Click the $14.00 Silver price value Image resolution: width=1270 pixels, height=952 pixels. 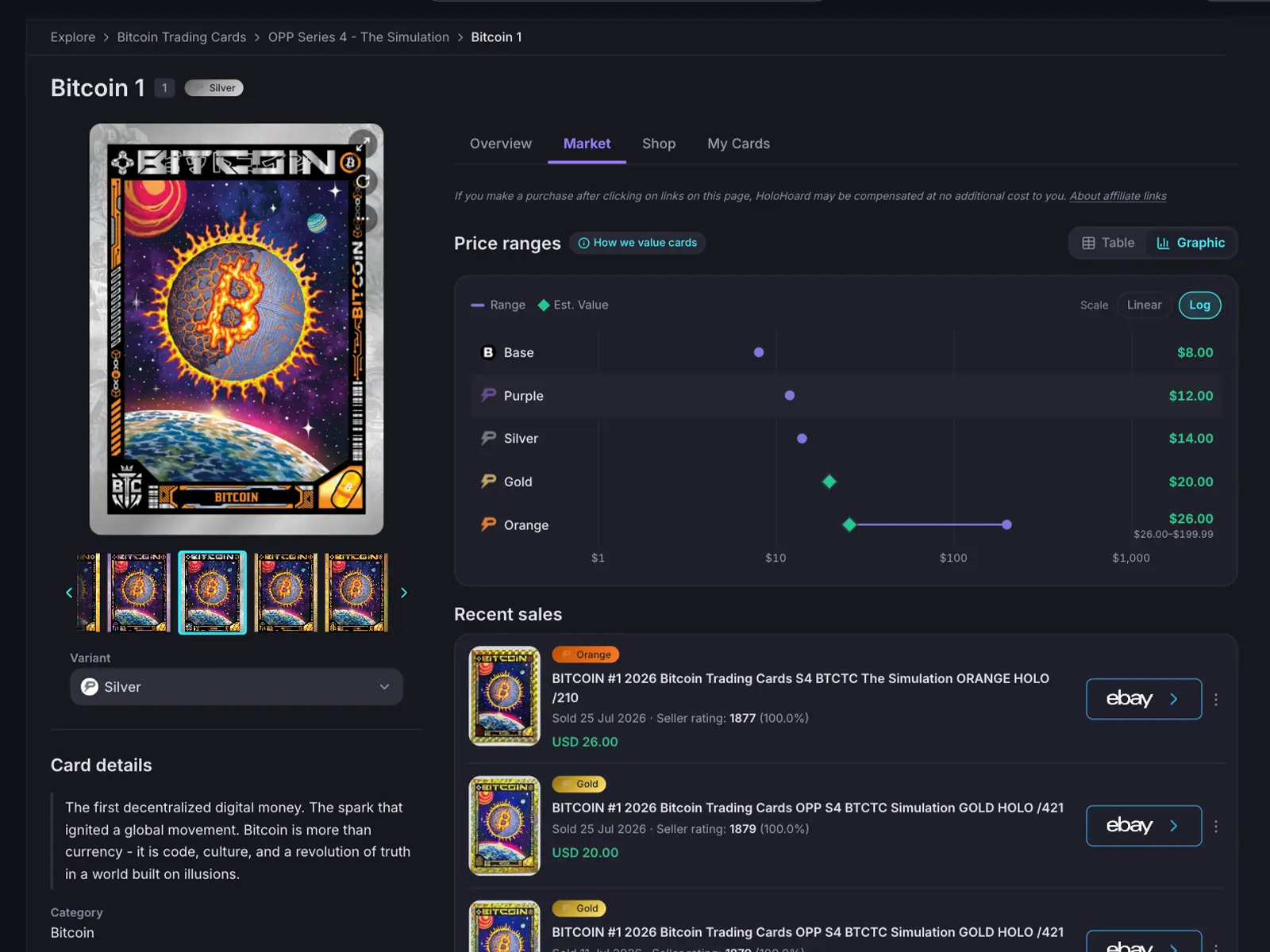[x=1191, y=438]
